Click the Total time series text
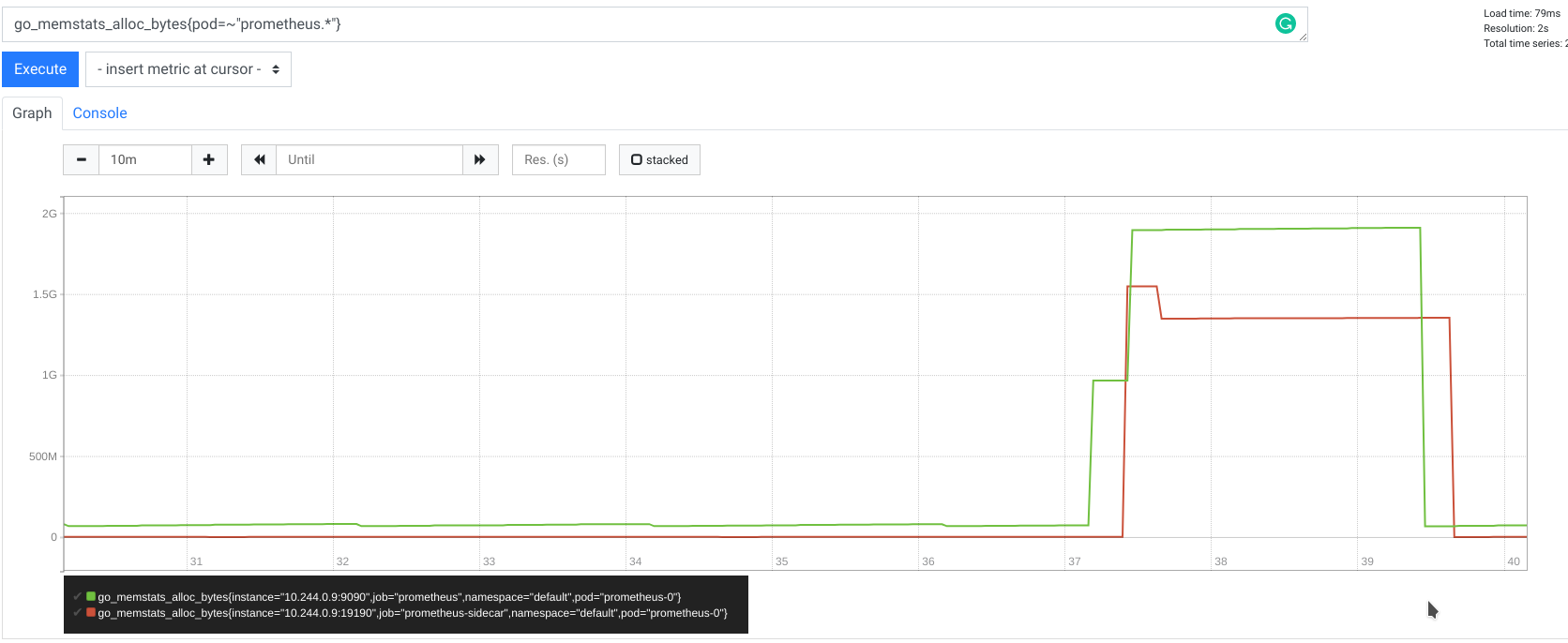Screen dimensions: 1568x643 tap(1526, 43)
